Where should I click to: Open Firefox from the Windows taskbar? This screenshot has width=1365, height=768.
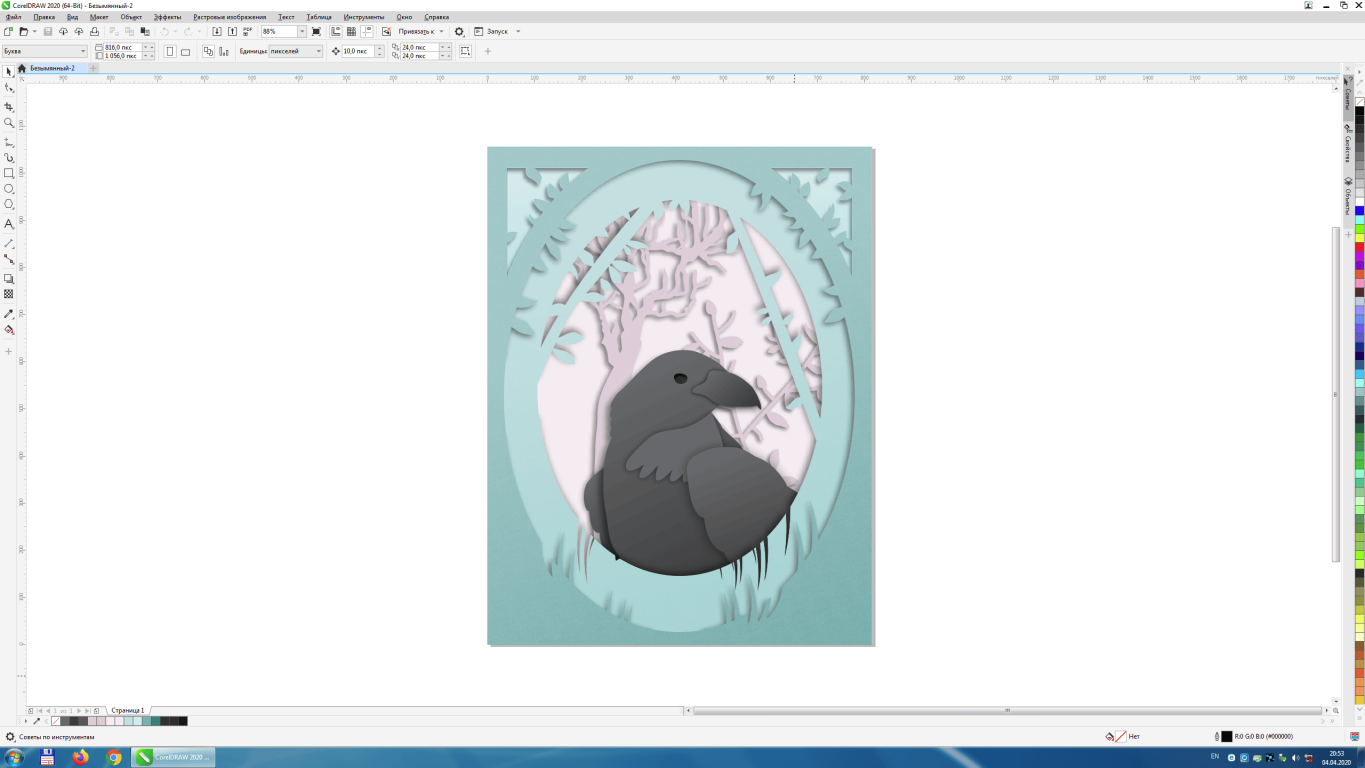point(81,758)
